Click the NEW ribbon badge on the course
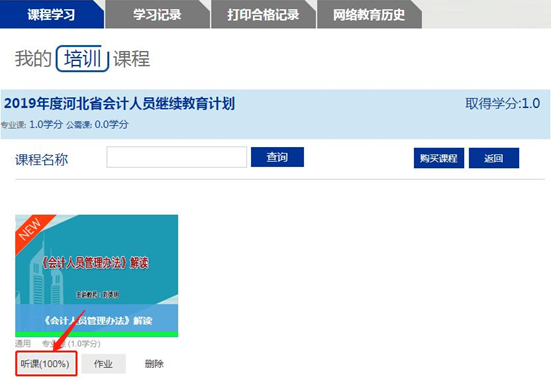This screenshot has height=388, width=551. click(31, 229)
